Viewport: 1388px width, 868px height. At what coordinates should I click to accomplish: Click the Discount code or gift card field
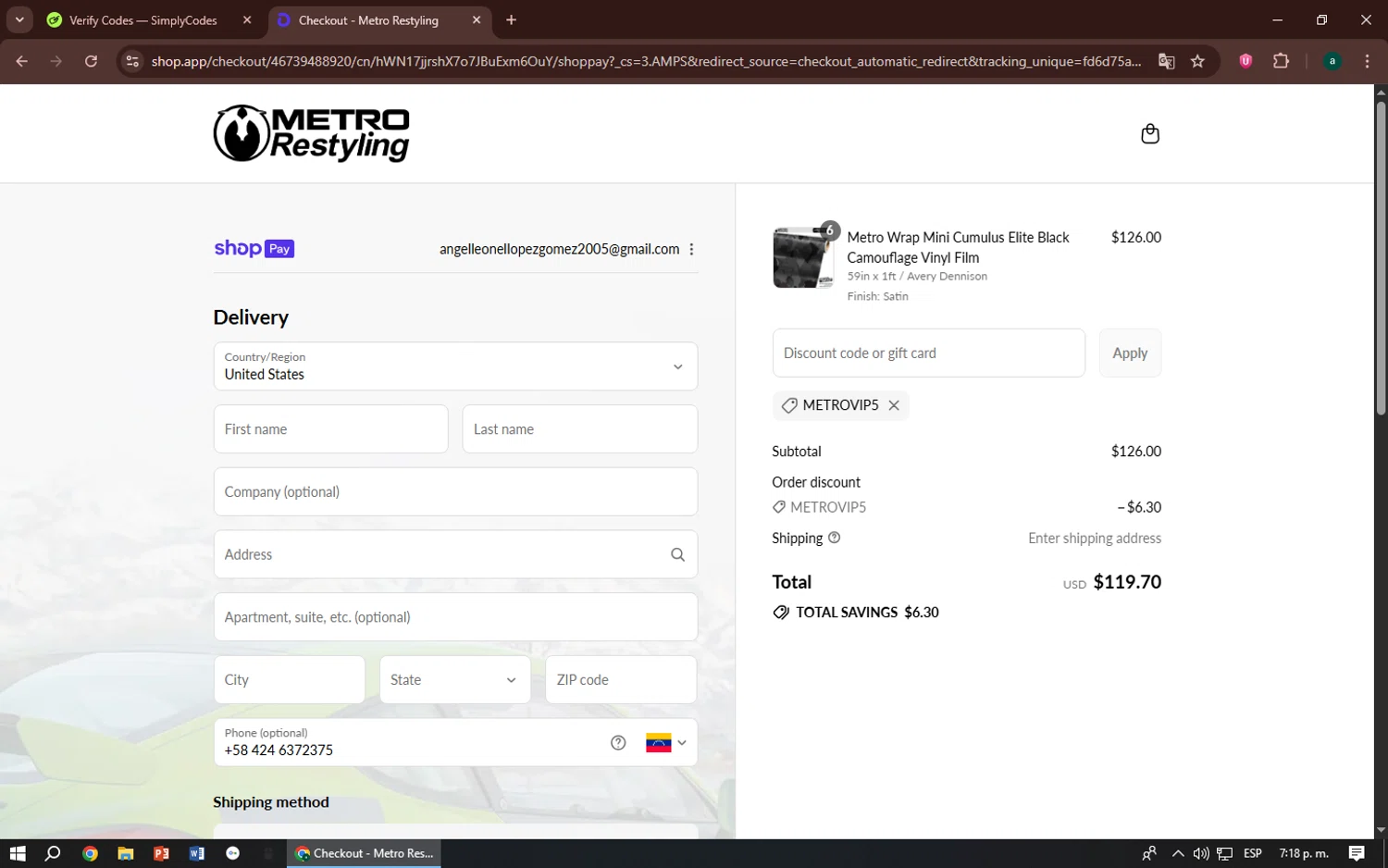tap(928, 353)
